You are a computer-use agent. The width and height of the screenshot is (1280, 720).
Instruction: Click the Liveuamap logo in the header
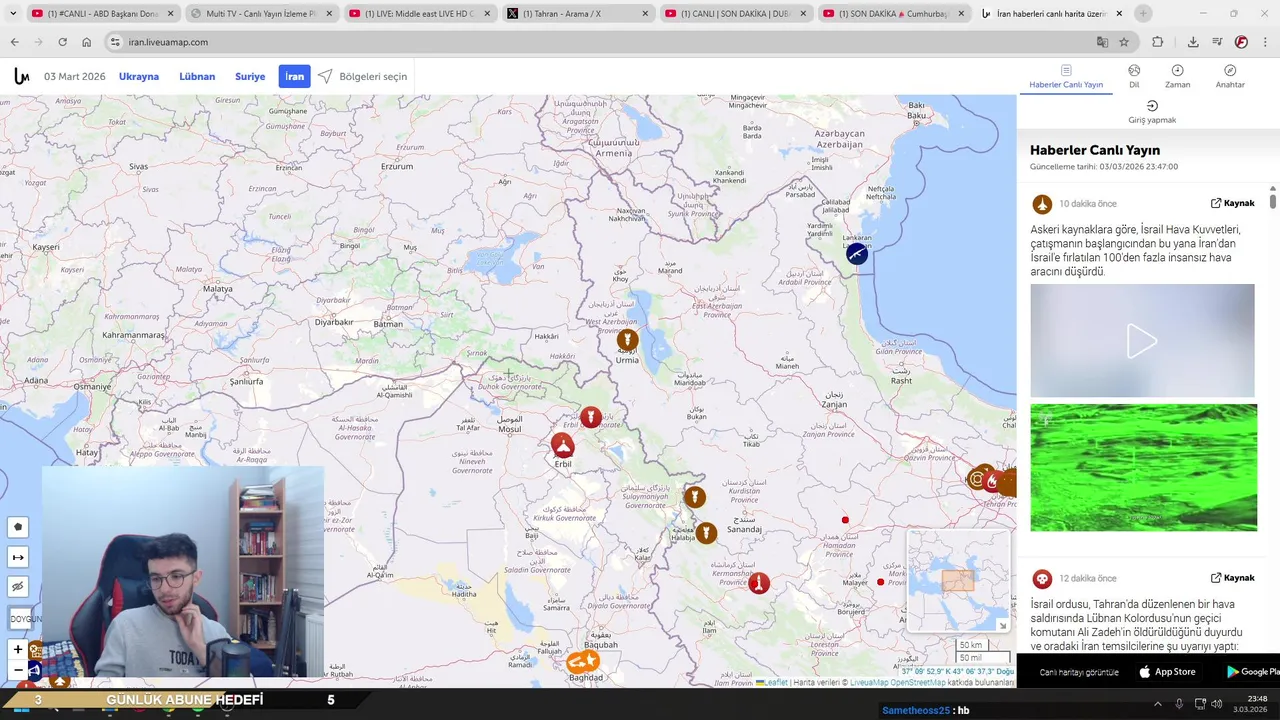22,76
